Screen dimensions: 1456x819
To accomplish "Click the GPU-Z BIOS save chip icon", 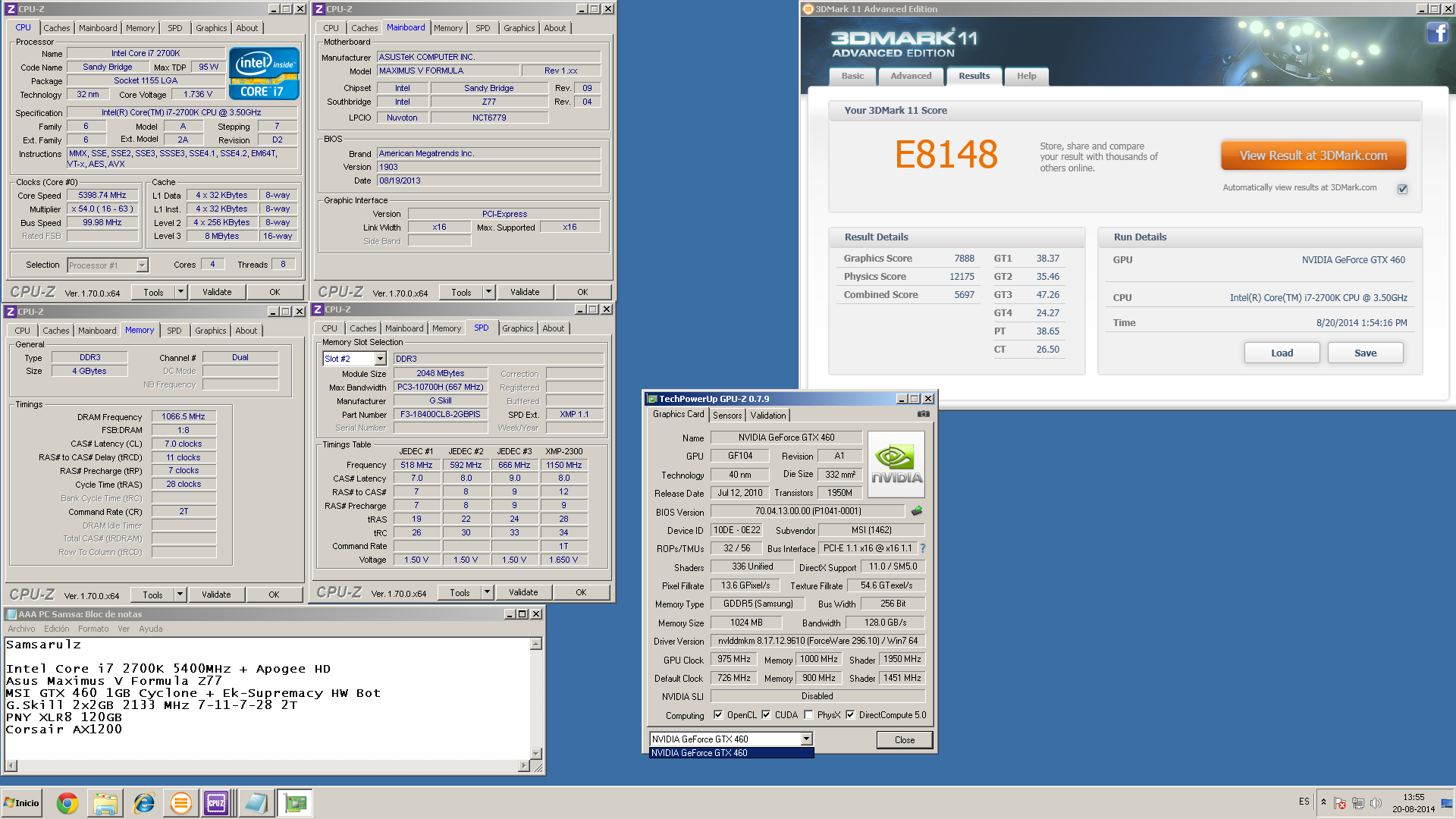I will pos(917,511).
